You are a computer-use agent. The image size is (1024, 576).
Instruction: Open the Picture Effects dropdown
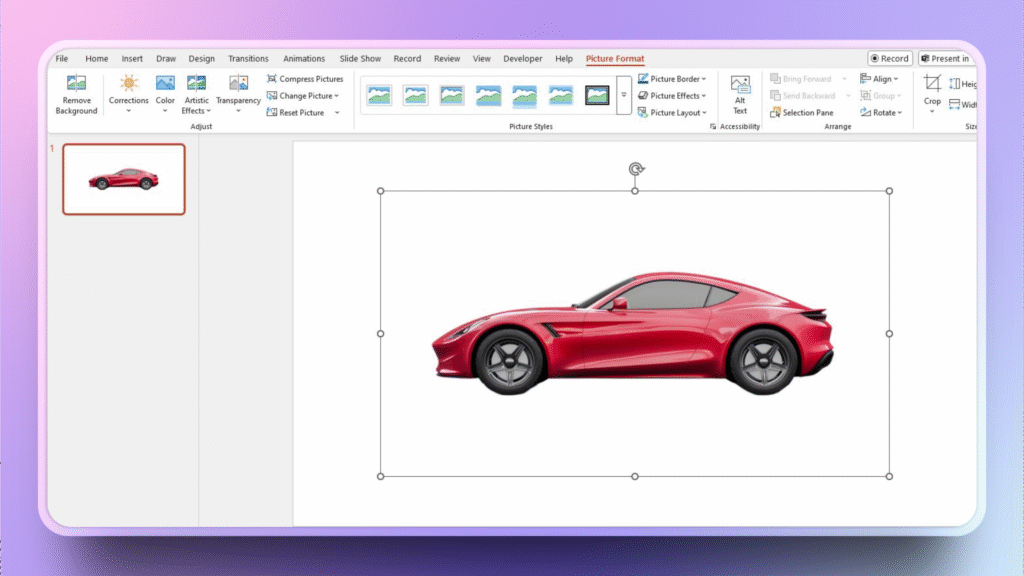coord(672,96)
